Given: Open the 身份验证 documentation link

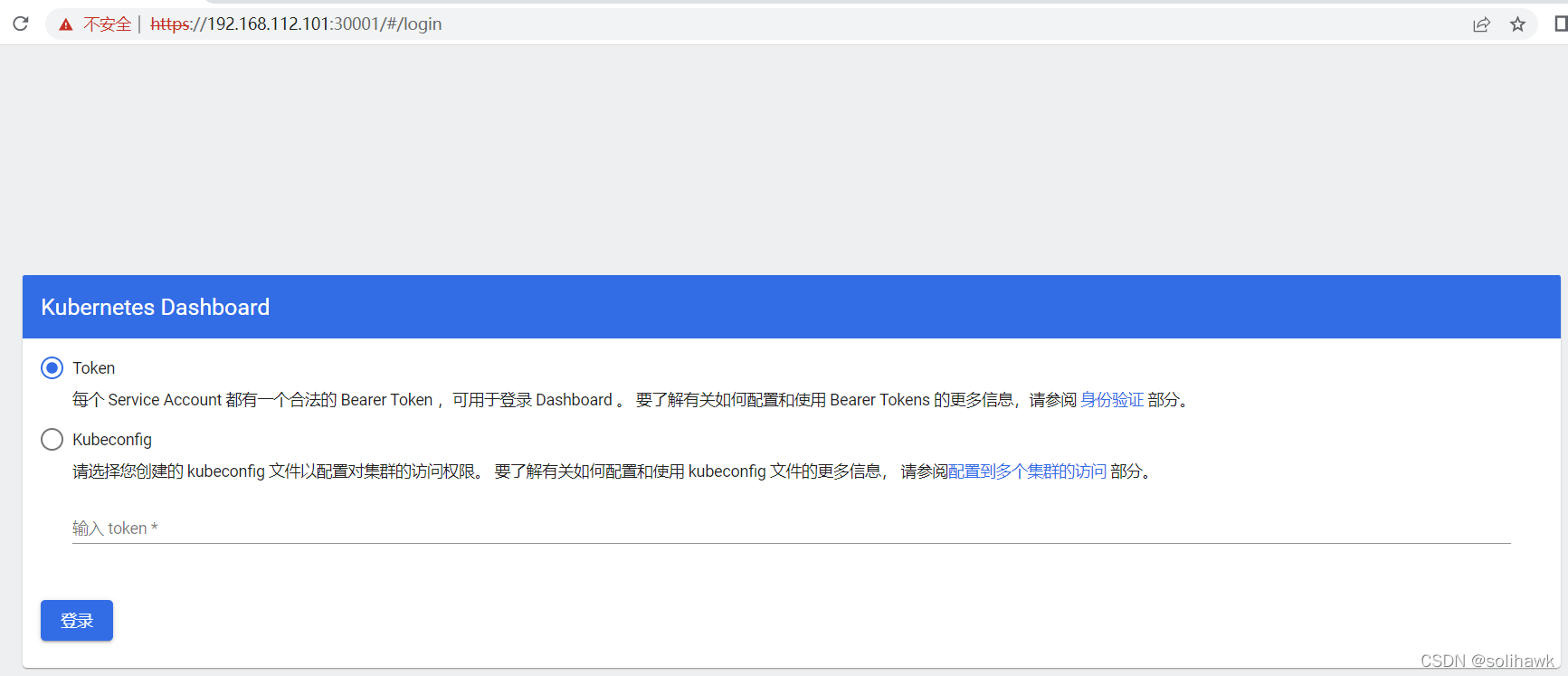Looking at the screenshot, I should pyautogui.click(x=1112, y=400).
